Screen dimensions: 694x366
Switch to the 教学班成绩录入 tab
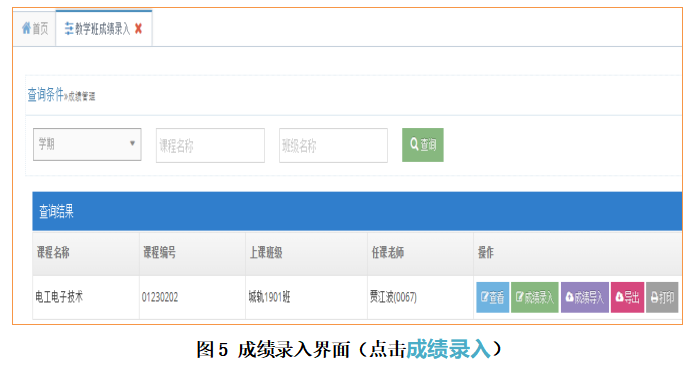pyautogui.click(x=104, y=29)
